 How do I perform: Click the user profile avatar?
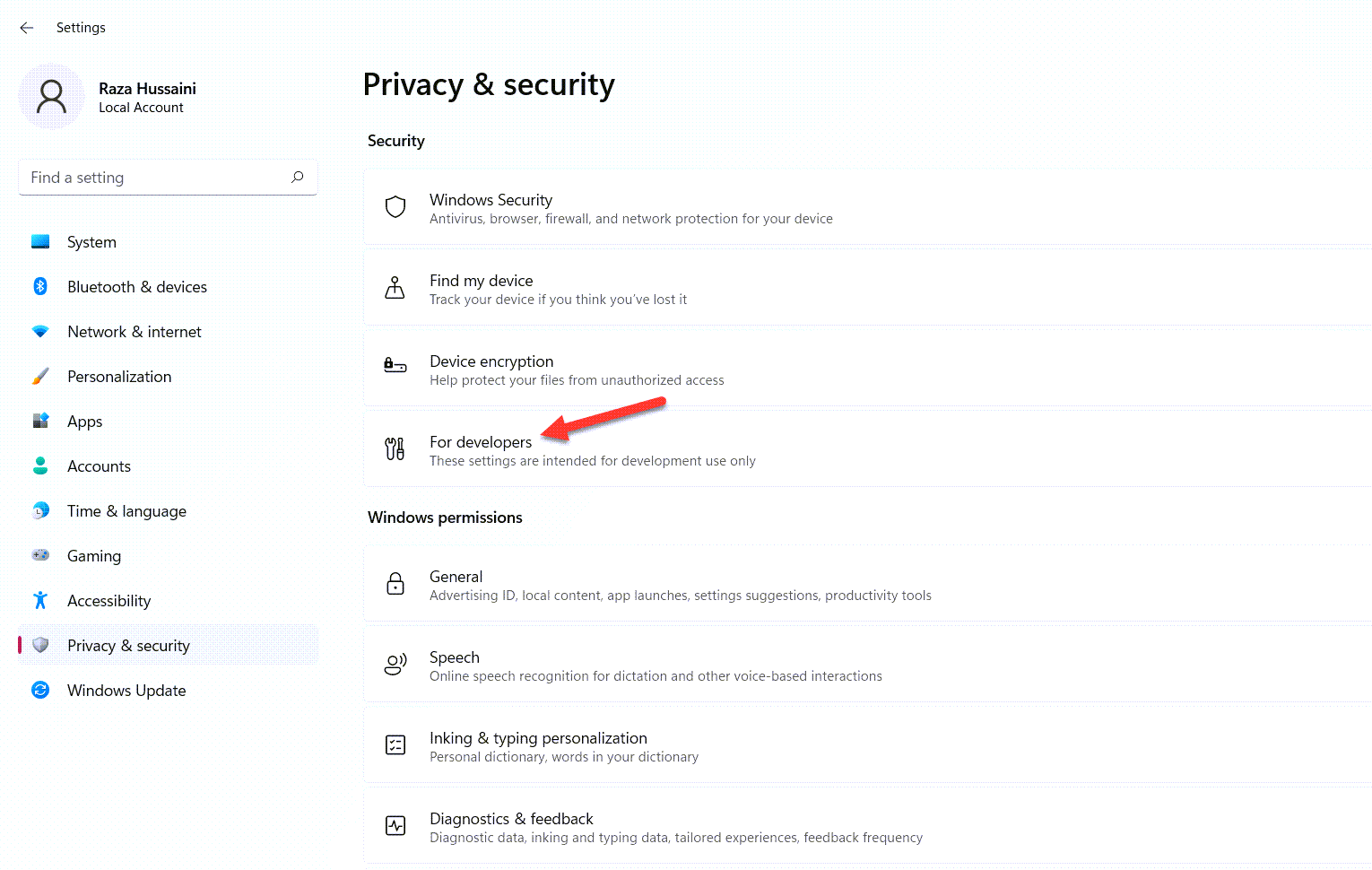51,97
